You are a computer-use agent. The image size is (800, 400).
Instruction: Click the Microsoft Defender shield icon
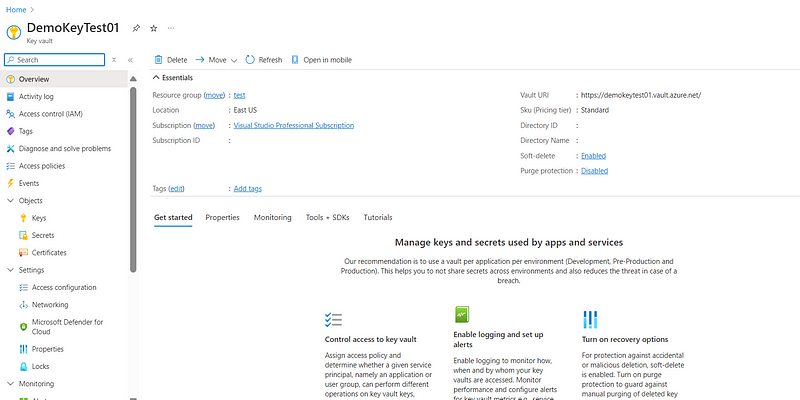[x=23, y=327]
